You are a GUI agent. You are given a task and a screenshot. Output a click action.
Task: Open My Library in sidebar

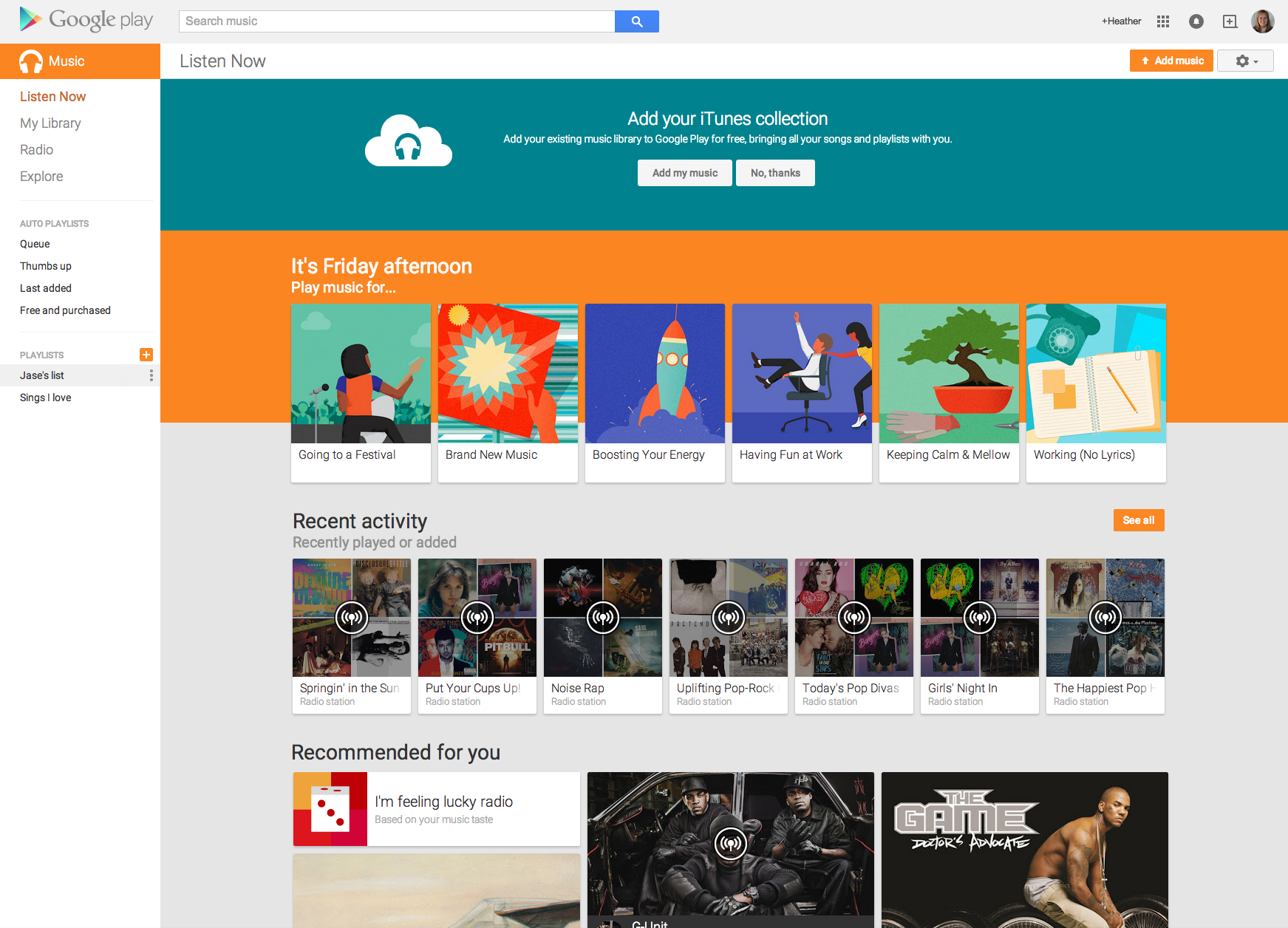point(50,123)
